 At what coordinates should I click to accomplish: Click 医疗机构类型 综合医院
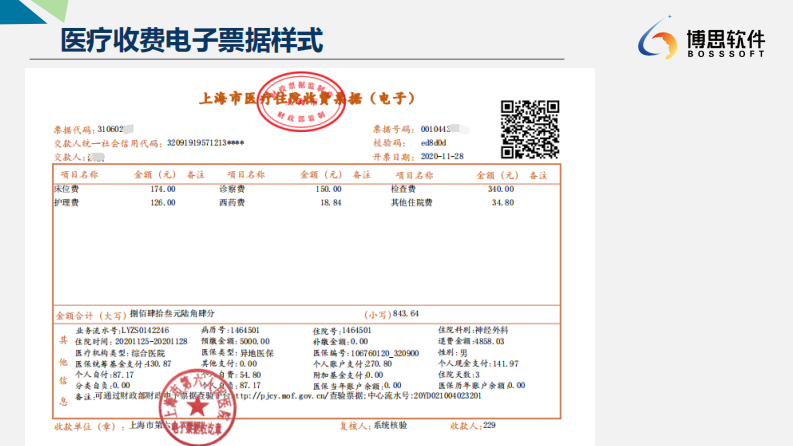pos(120,353)
